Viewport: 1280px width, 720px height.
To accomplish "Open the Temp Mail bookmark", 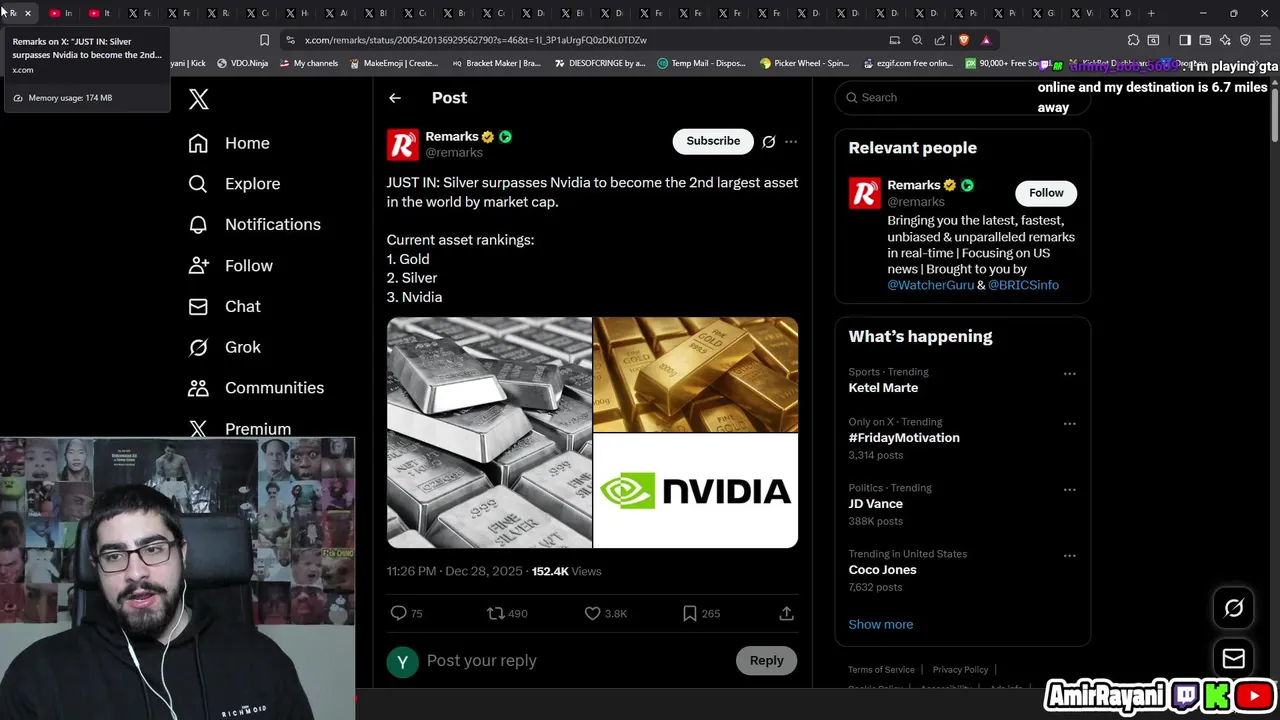I will pos(701,63).
